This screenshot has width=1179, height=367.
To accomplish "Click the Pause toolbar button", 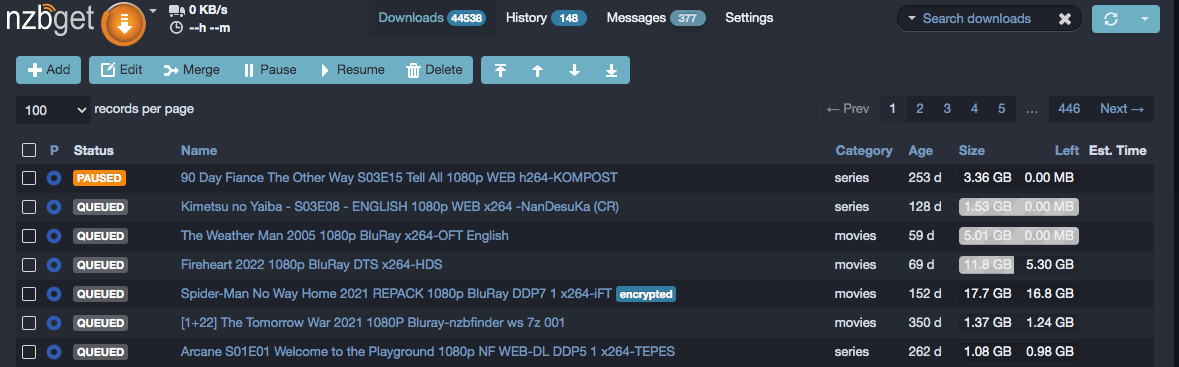I will pos(270,70).
